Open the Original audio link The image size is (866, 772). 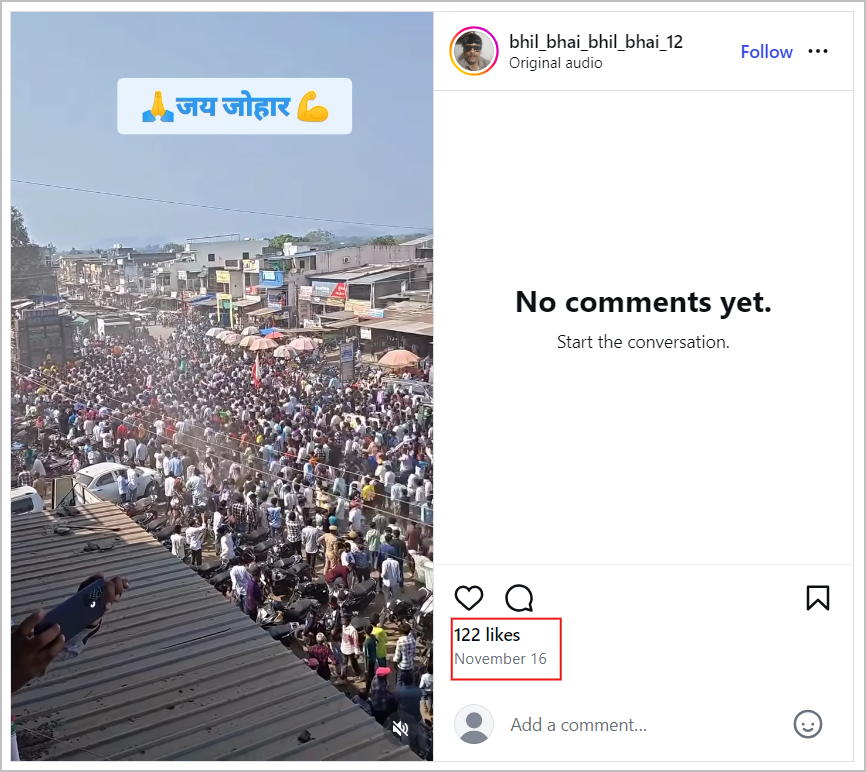555,64
